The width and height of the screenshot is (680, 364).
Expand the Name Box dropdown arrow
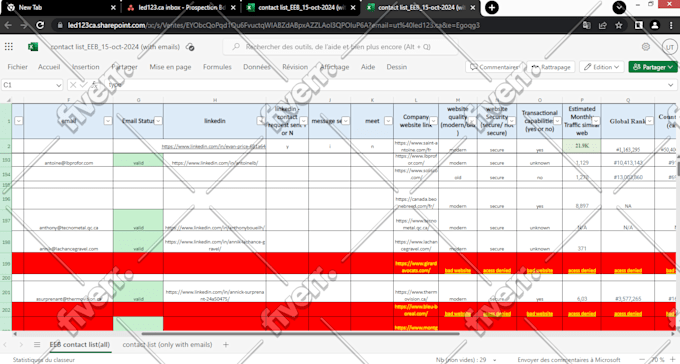59,85
